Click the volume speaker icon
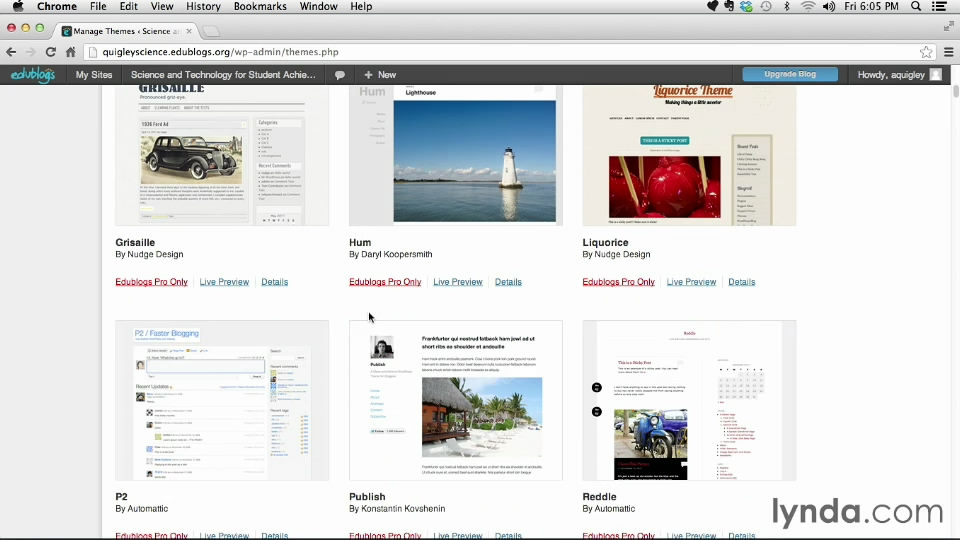 pos(829,6)
